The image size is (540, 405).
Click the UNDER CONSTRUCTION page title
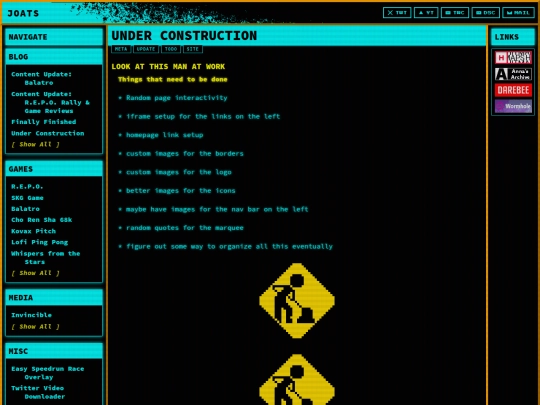coord(184,35)
